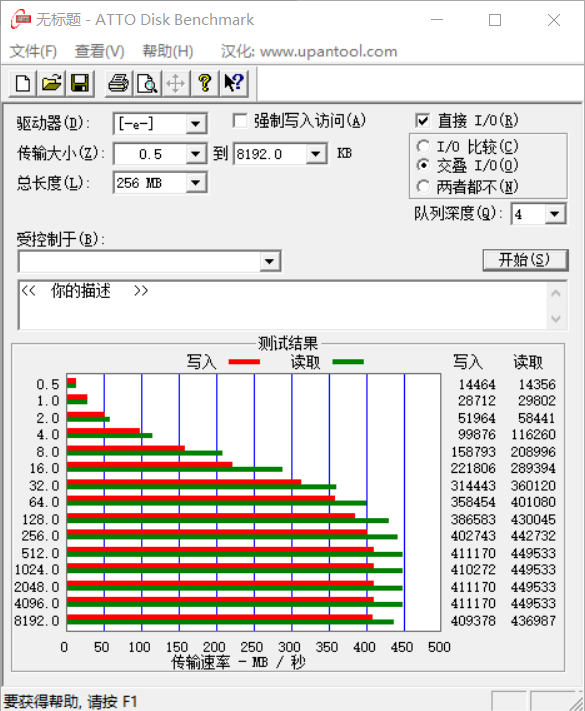585x711 pixels.
Task: Select the 两者都不 radio option
Action: point(423,186)
